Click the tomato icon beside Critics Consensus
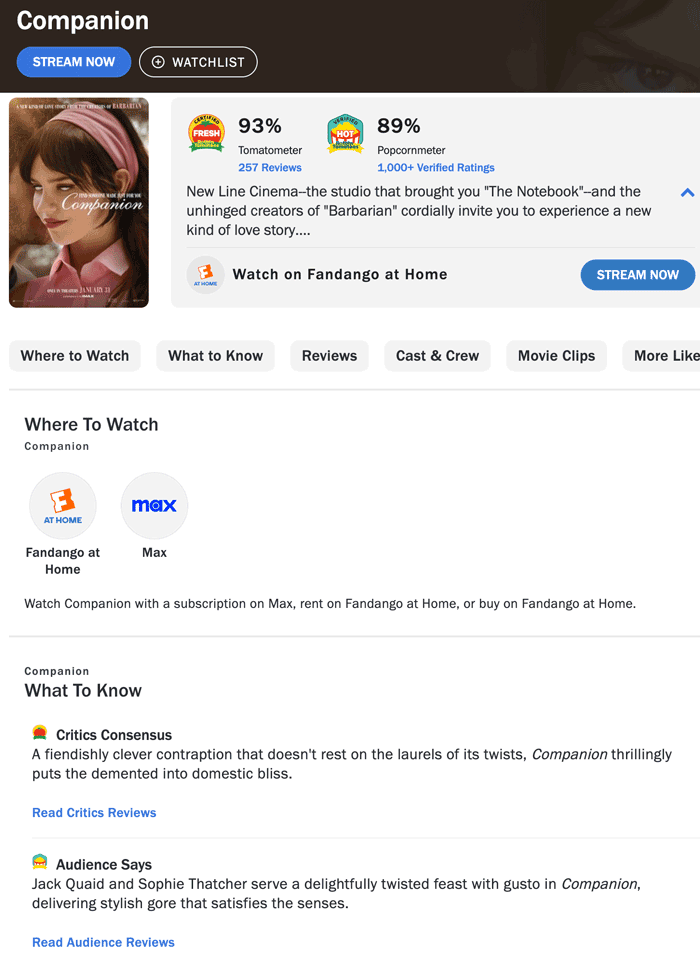 [40, 734]
